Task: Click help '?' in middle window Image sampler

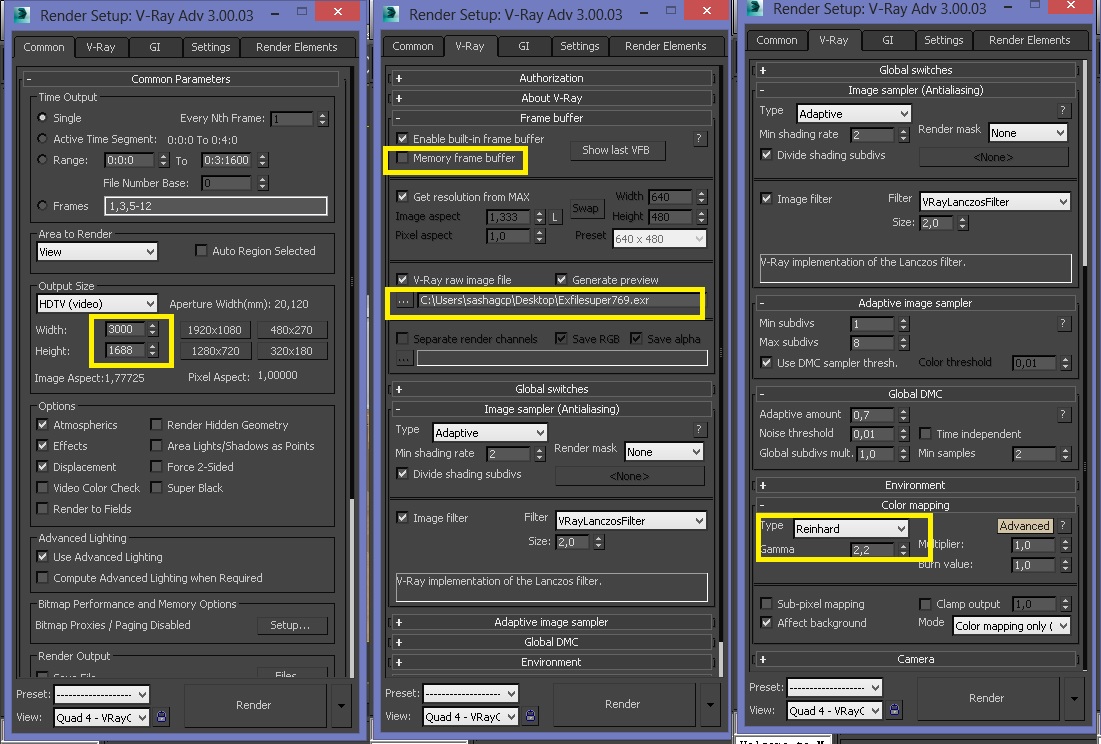Action: point(699,429)
